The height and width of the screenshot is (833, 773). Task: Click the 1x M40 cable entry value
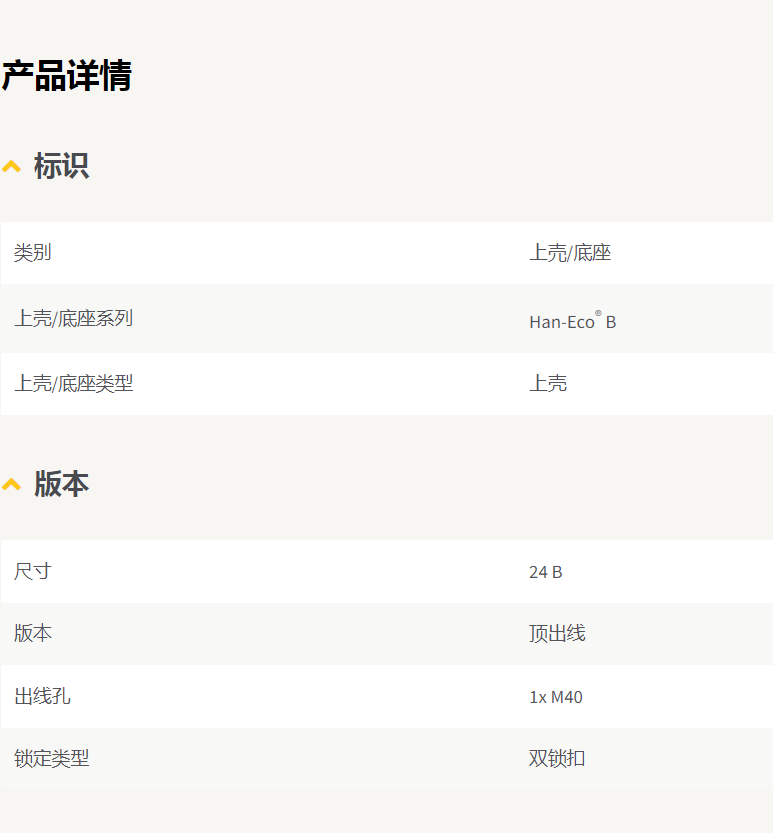pos(555,697)
